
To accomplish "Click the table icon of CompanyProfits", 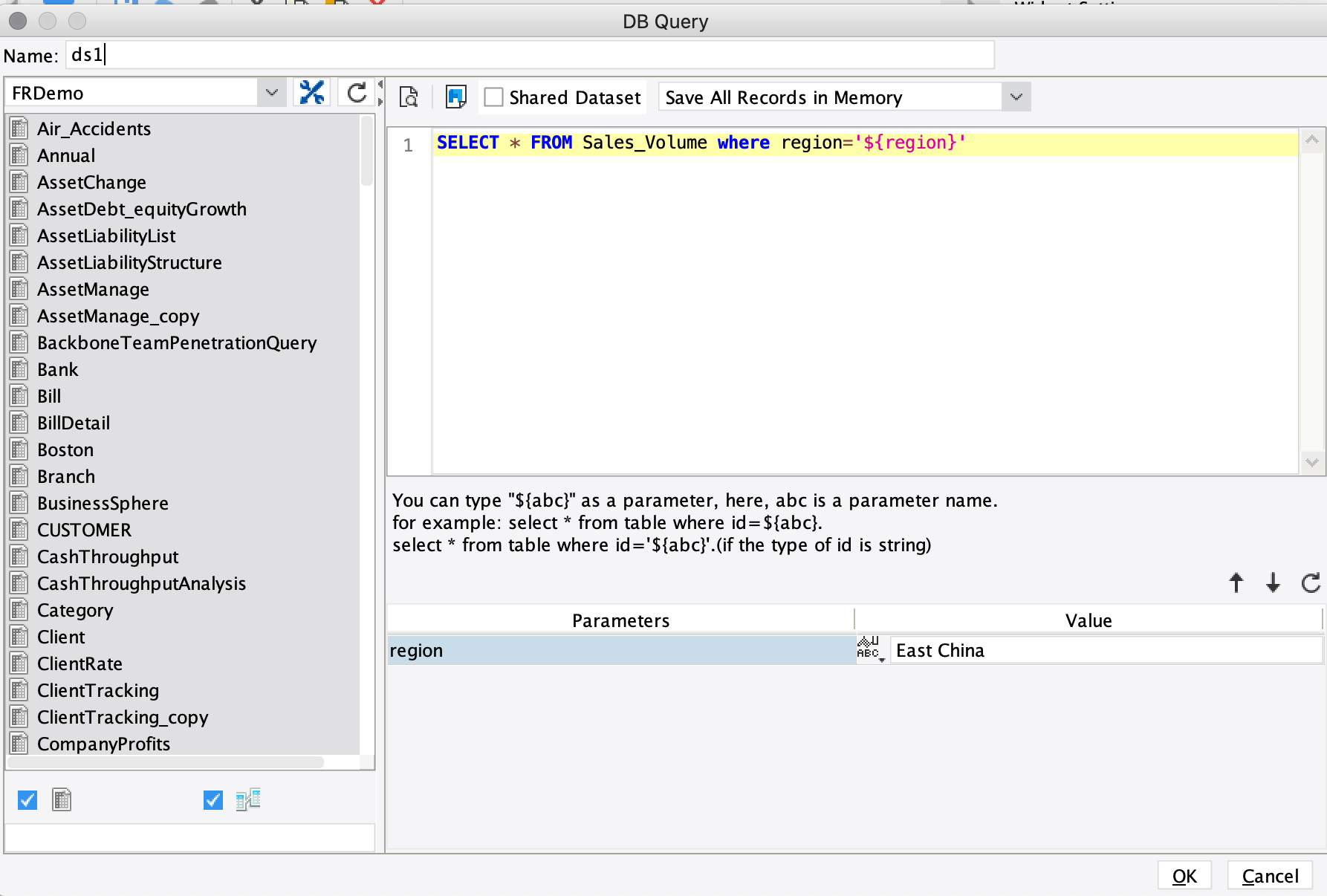I will (x=19, y=744).
